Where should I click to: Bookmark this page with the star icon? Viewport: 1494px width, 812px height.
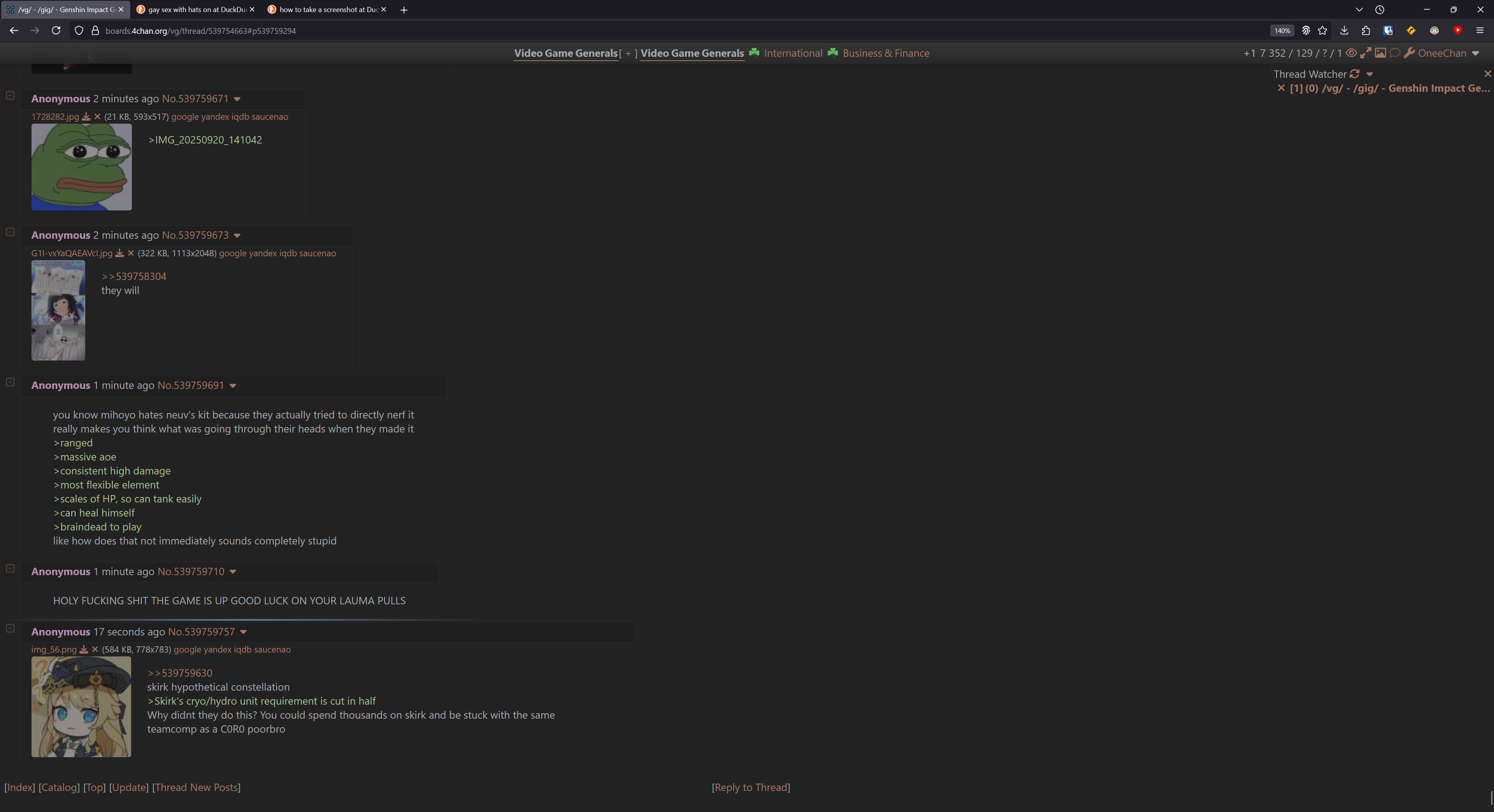(x=1322, y=31)
